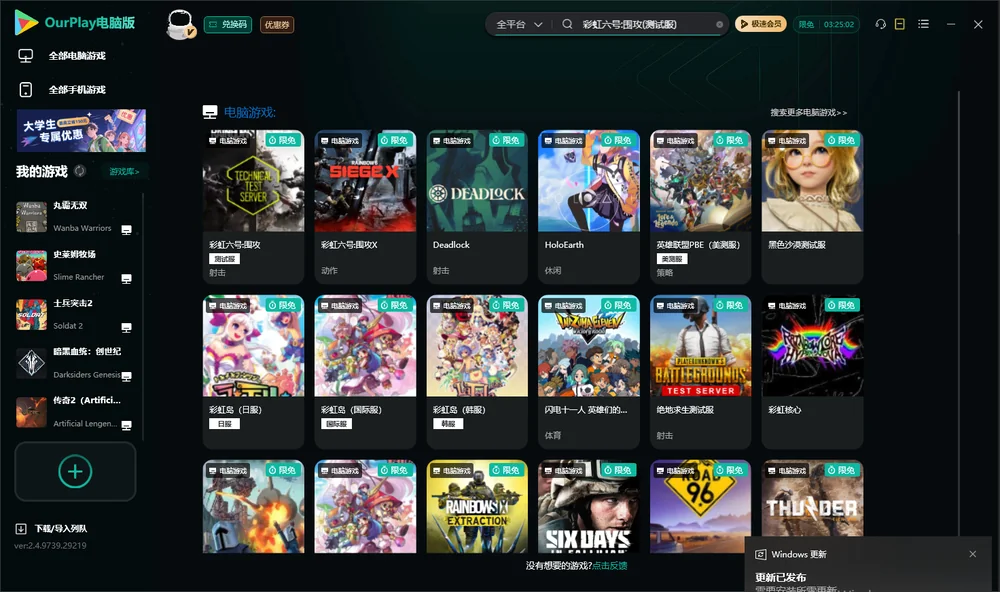Click the 兑换码 button
1000x592 pixels.
point(228,25)
